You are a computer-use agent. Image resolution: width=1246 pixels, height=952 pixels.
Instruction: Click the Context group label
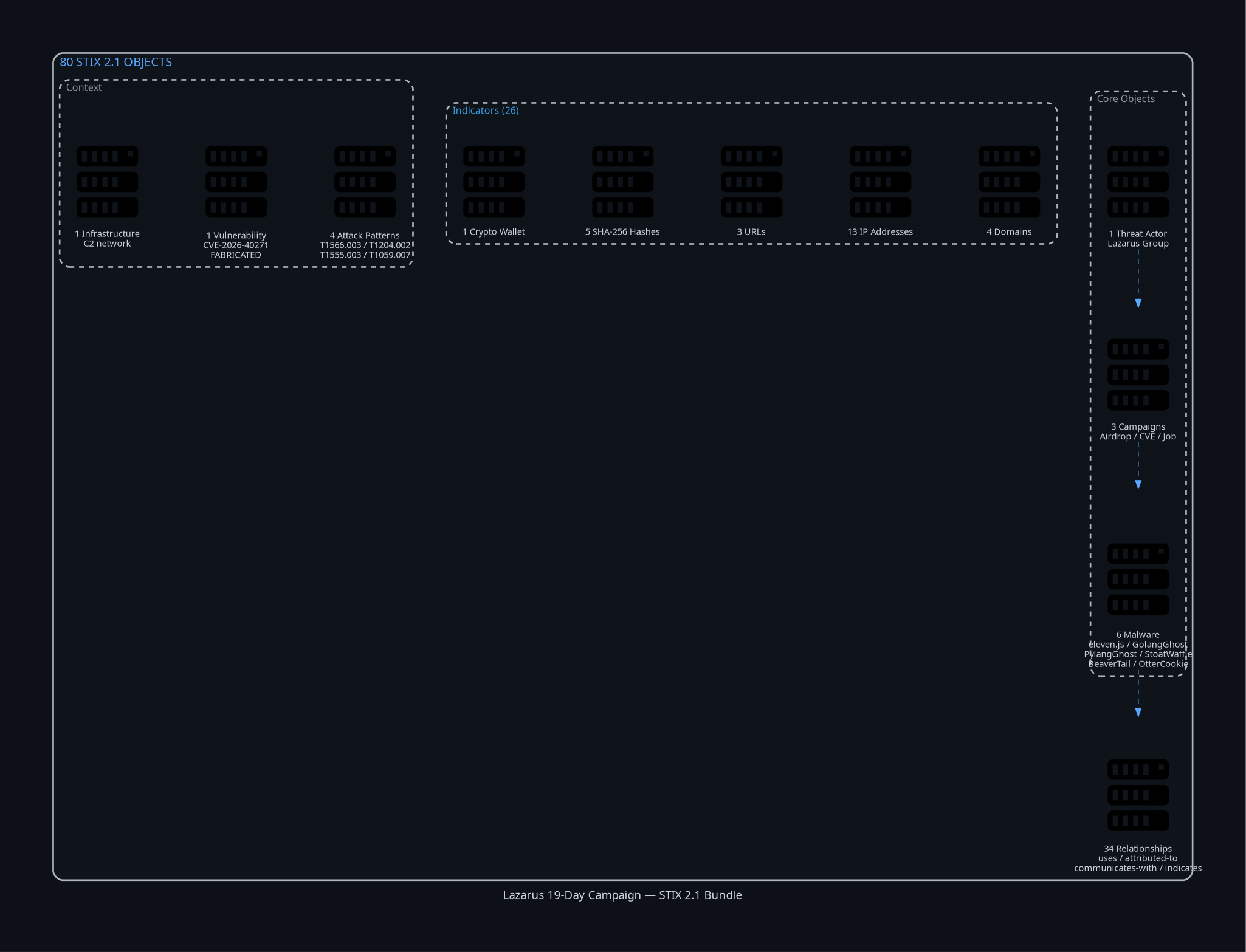(x=84, y=87)
